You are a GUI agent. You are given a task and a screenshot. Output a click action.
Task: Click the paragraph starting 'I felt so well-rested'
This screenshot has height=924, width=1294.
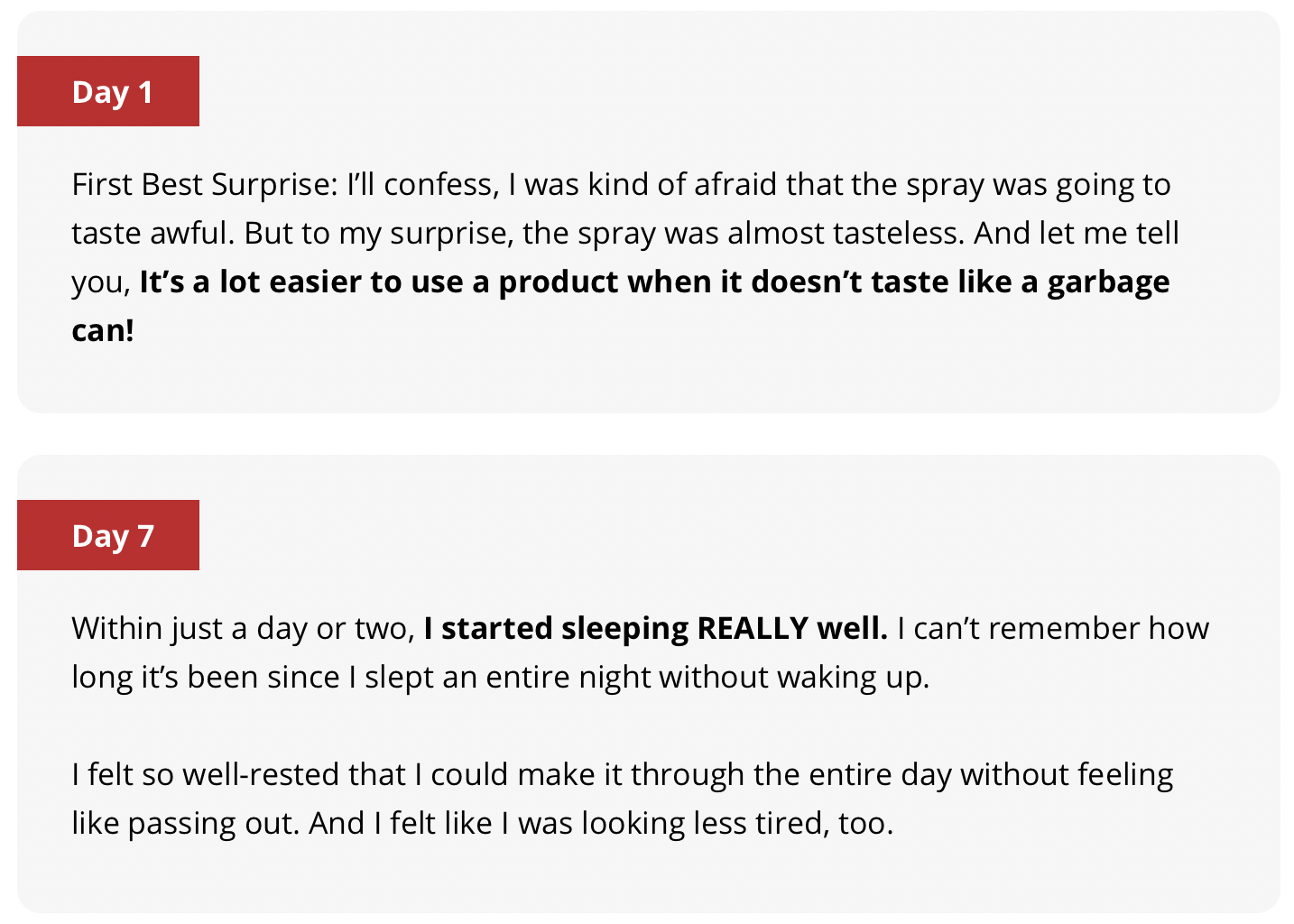(623, 799)
